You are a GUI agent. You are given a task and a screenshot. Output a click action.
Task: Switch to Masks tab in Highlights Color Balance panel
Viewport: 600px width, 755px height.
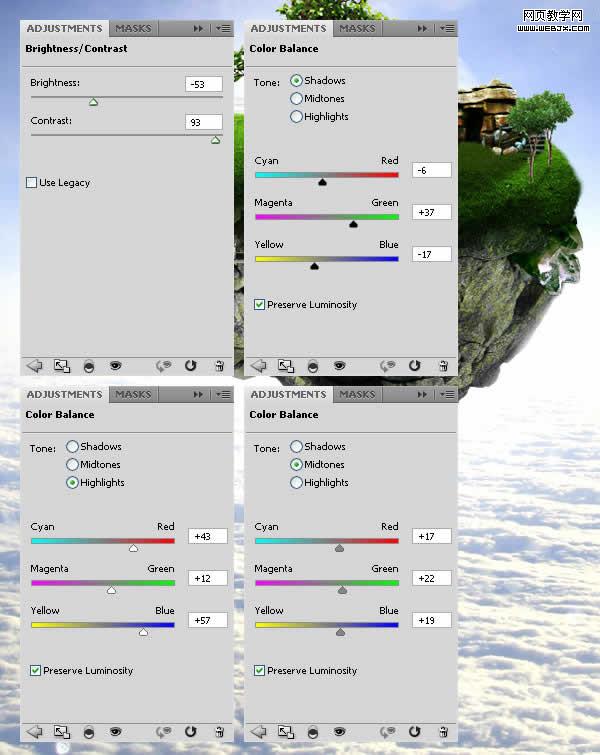133,394
